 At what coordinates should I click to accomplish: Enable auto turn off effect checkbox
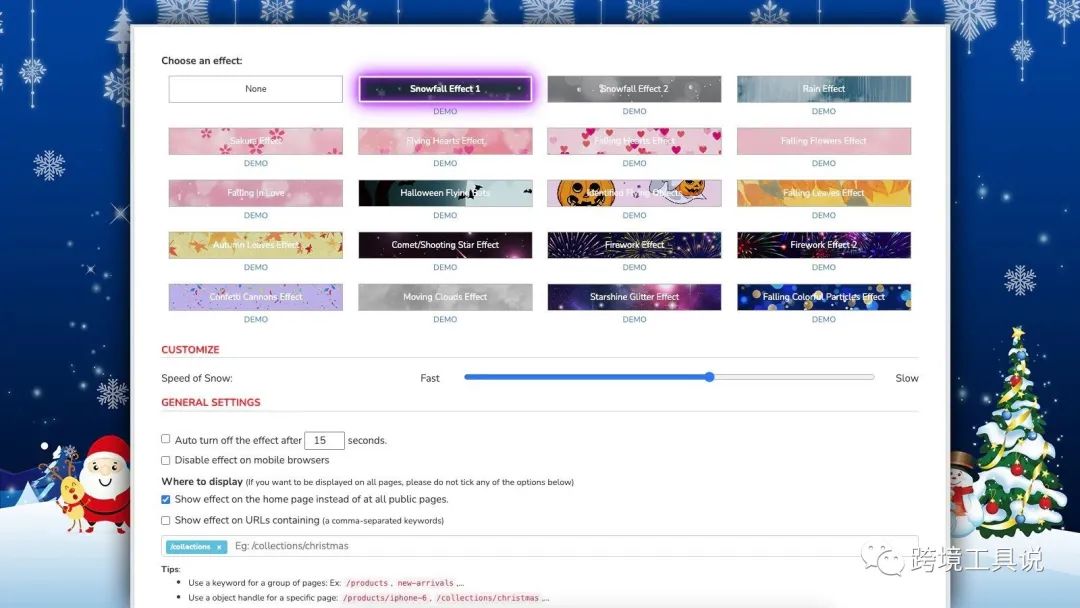point(165,439)
